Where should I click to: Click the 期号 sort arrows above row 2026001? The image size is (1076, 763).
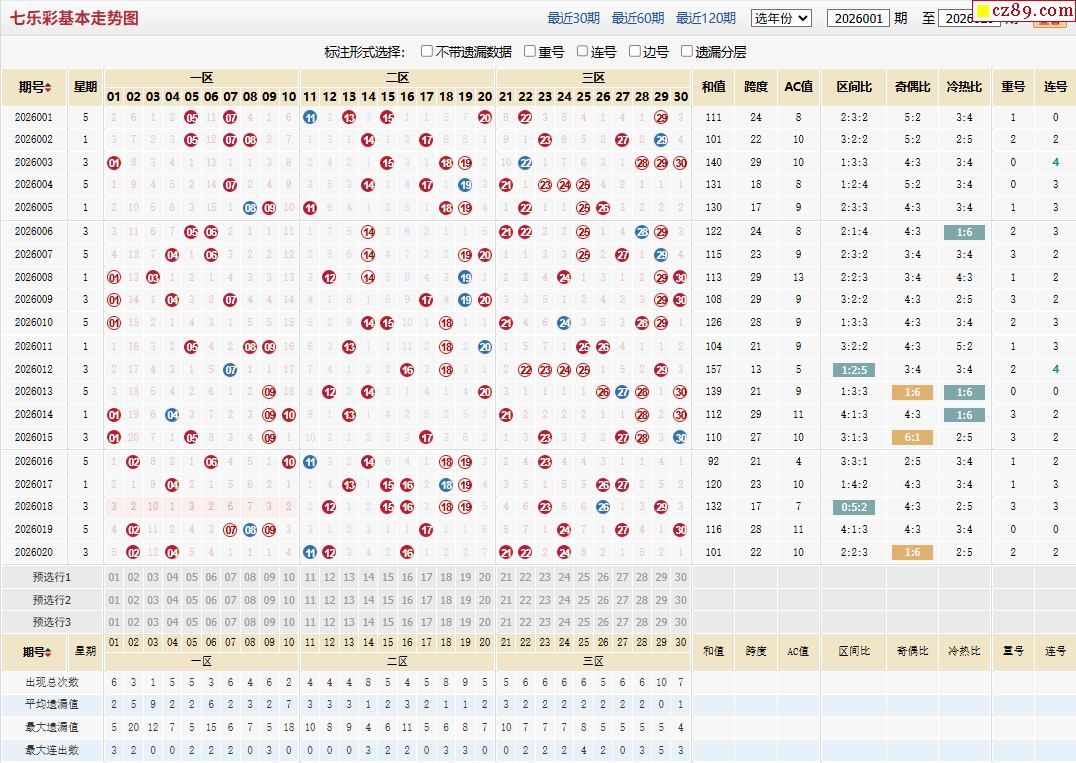[48, 87]
